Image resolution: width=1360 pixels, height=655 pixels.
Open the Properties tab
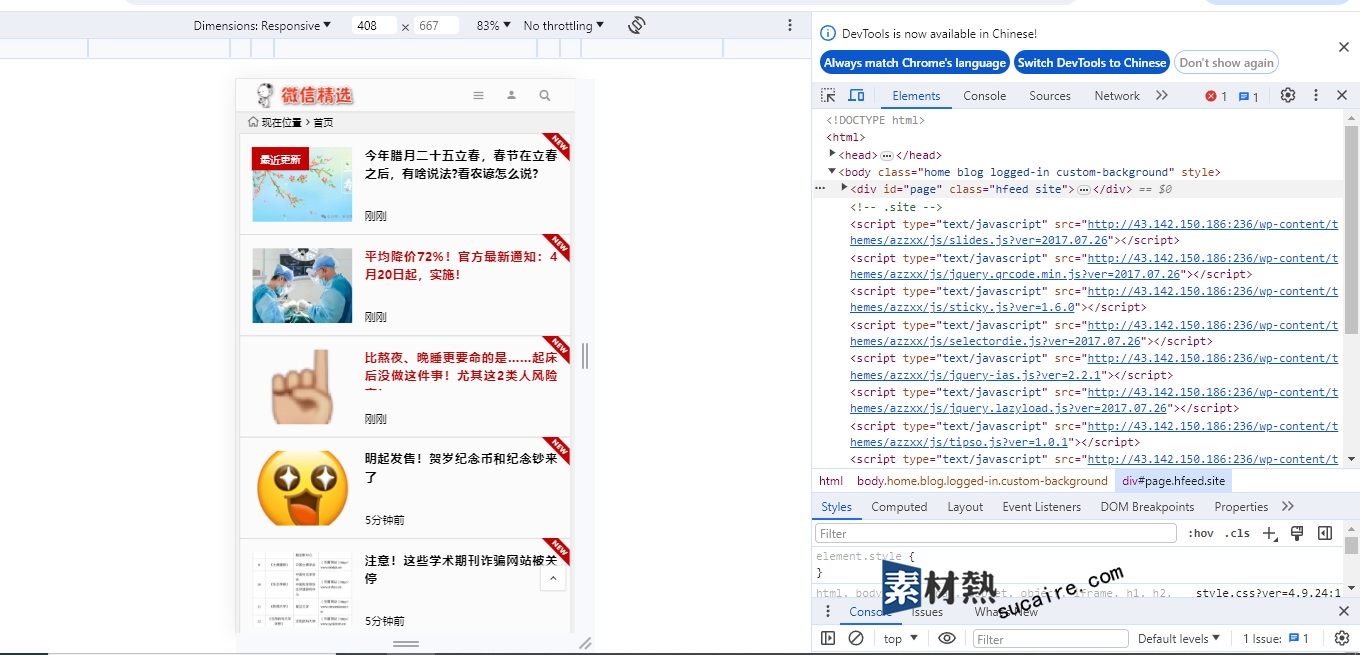click(x=1241, y=507)
